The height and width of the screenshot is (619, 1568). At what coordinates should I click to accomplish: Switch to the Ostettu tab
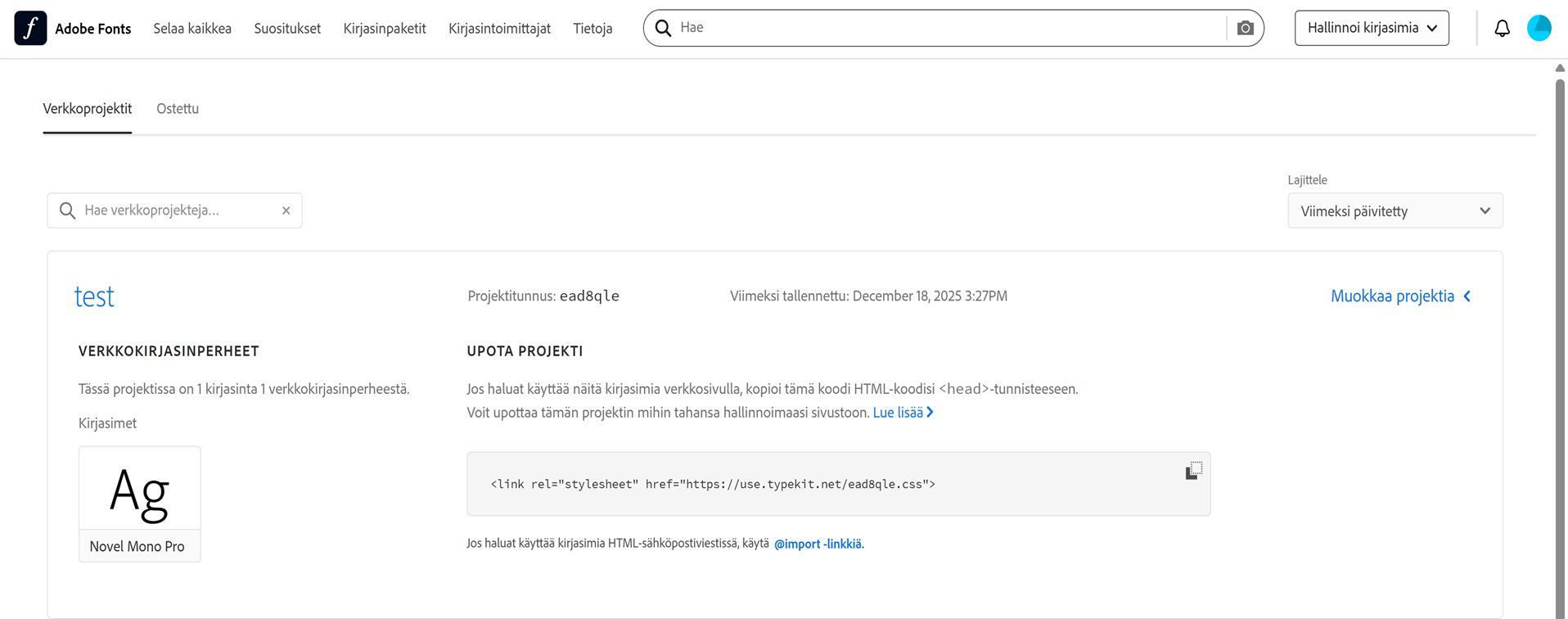point(178,109)
